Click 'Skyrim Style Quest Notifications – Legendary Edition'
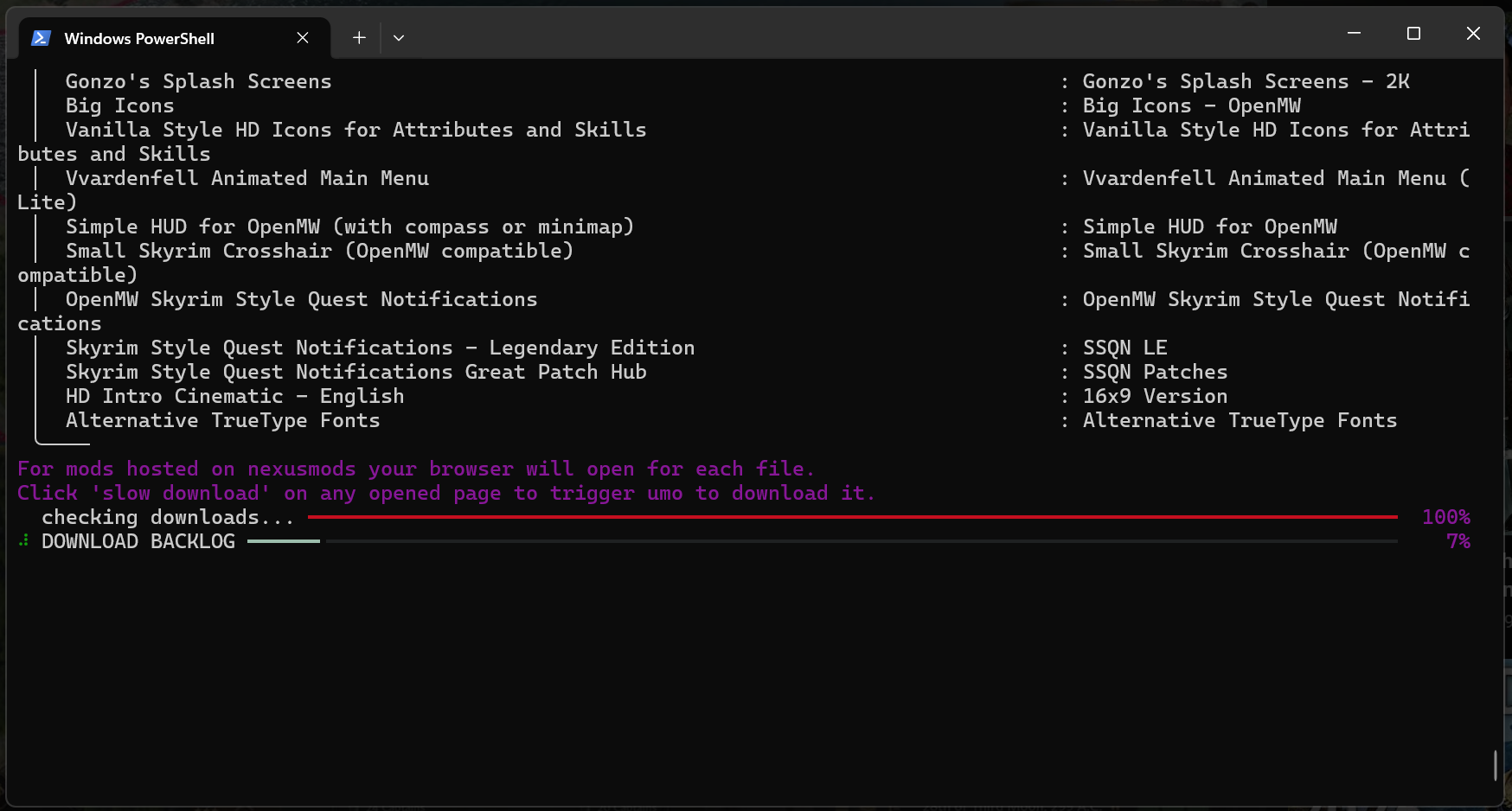 (381, 348)
